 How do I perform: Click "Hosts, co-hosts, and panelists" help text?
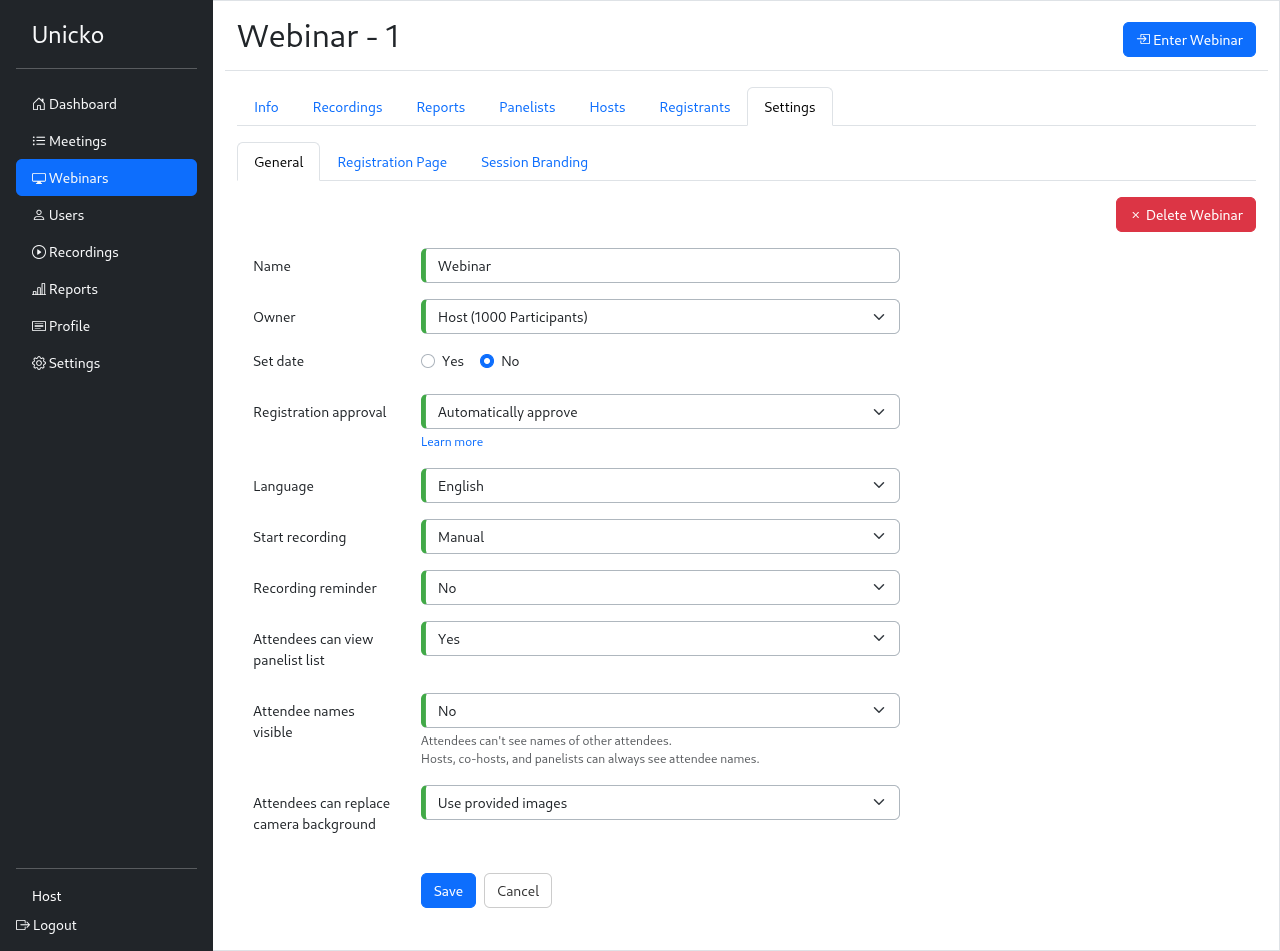point(590,759)
